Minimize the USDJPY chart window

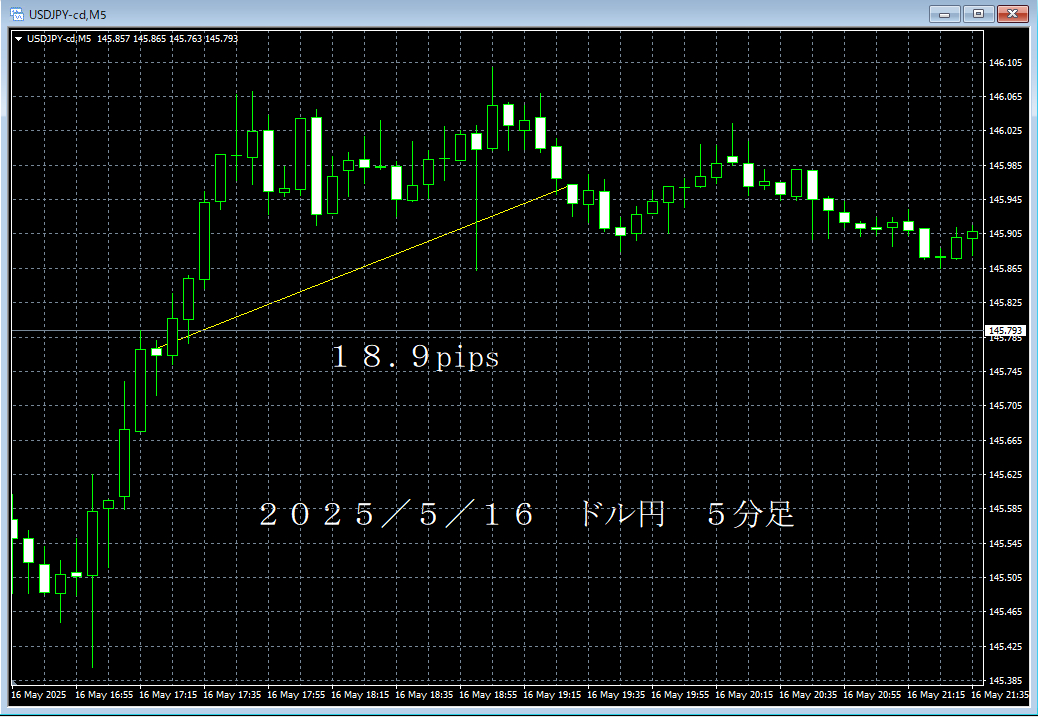point(944,14)
